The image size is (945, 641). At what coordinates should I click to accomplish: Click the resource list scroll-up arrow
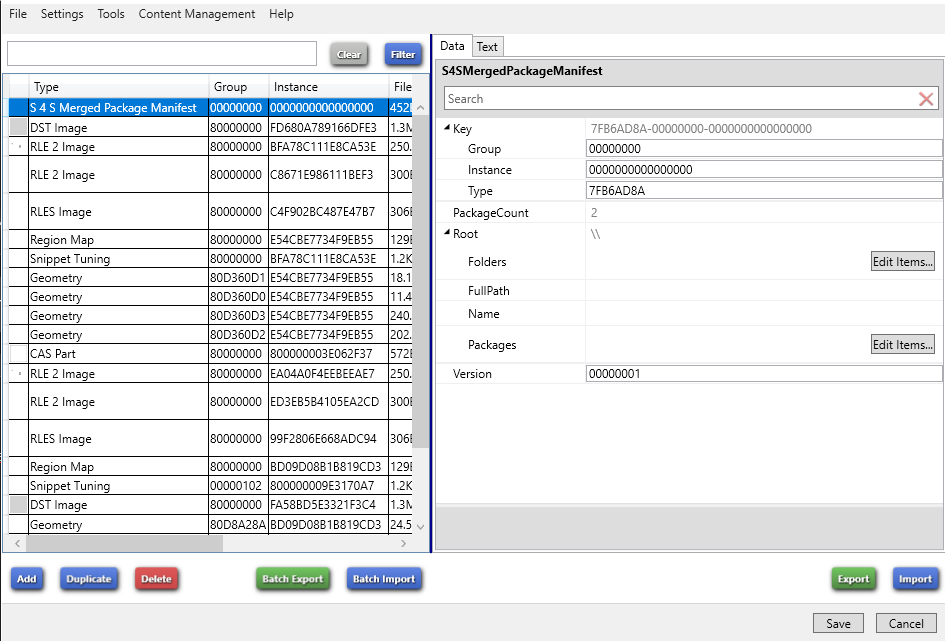[421, 107]
